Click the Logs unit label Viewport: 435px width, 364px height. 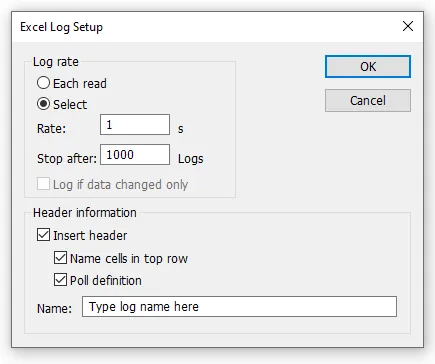click(191, 159)
